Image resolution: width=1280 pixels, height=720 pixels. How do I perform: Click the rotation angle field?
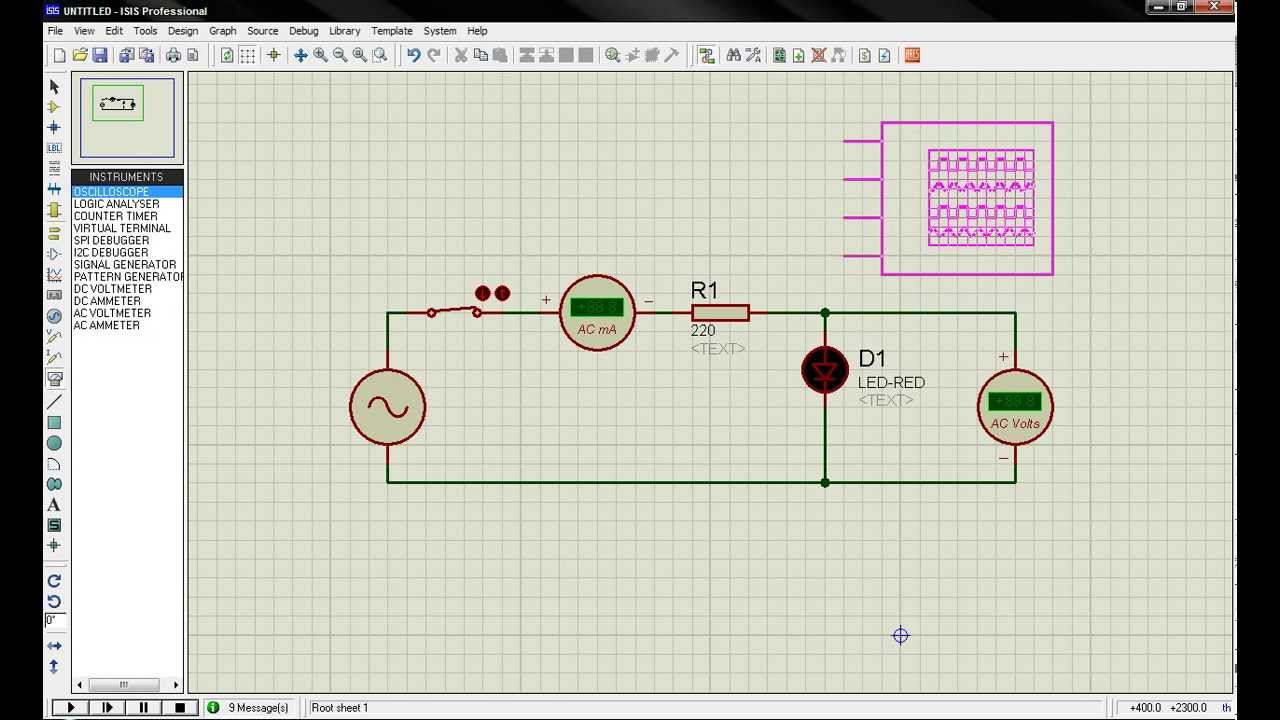coord(54,621)
